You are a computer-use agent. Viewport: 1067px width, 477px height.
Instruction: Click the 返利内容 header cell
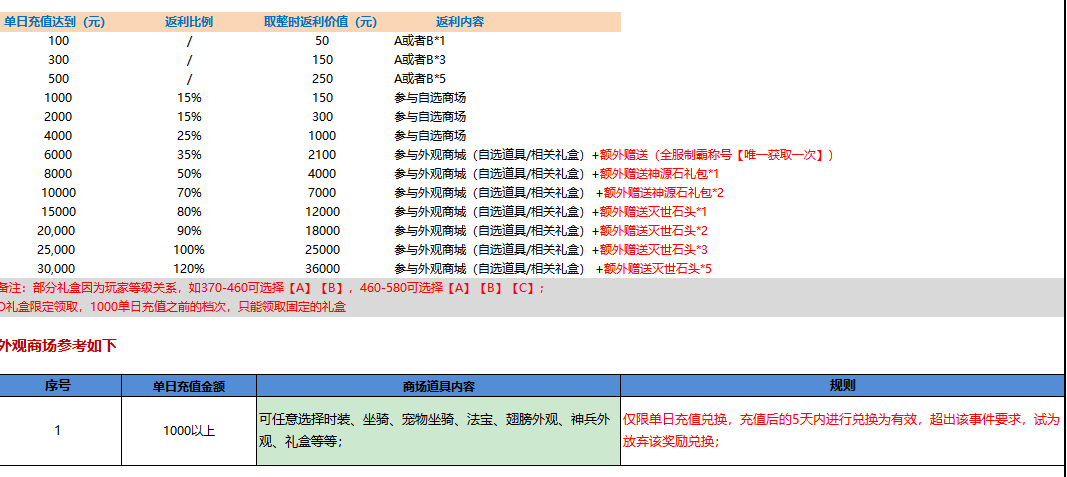[460, 22]
